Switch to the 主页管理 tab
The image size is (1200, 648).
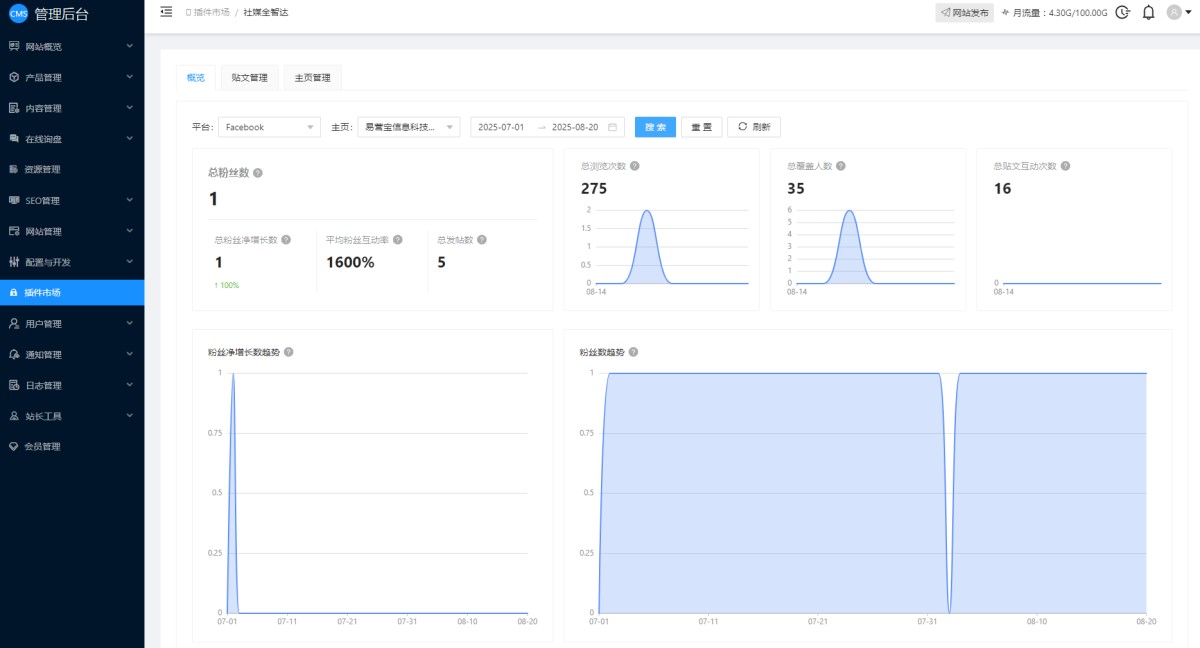[x=312, y=77]
